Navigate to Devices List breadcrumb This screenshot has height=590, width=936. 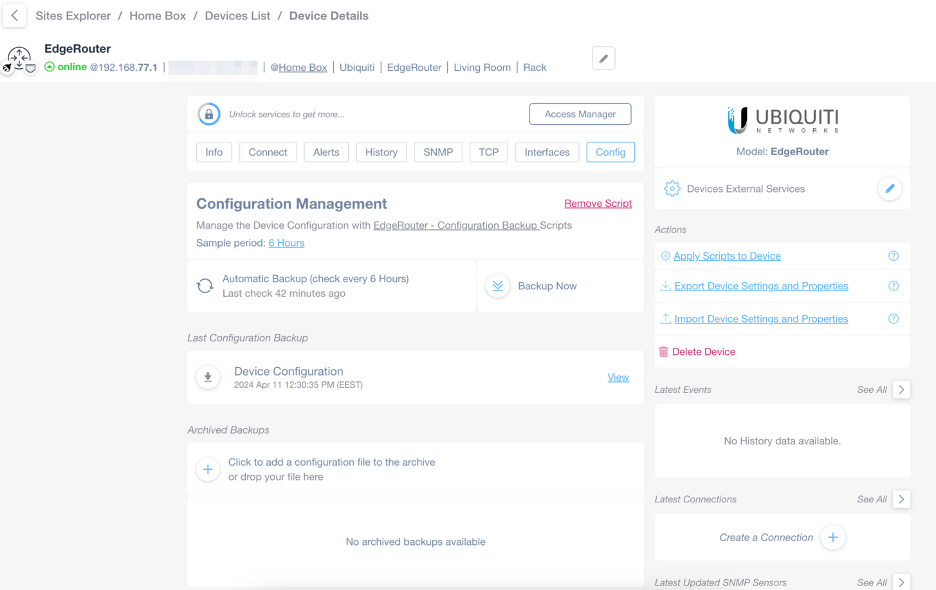point(238,16)
